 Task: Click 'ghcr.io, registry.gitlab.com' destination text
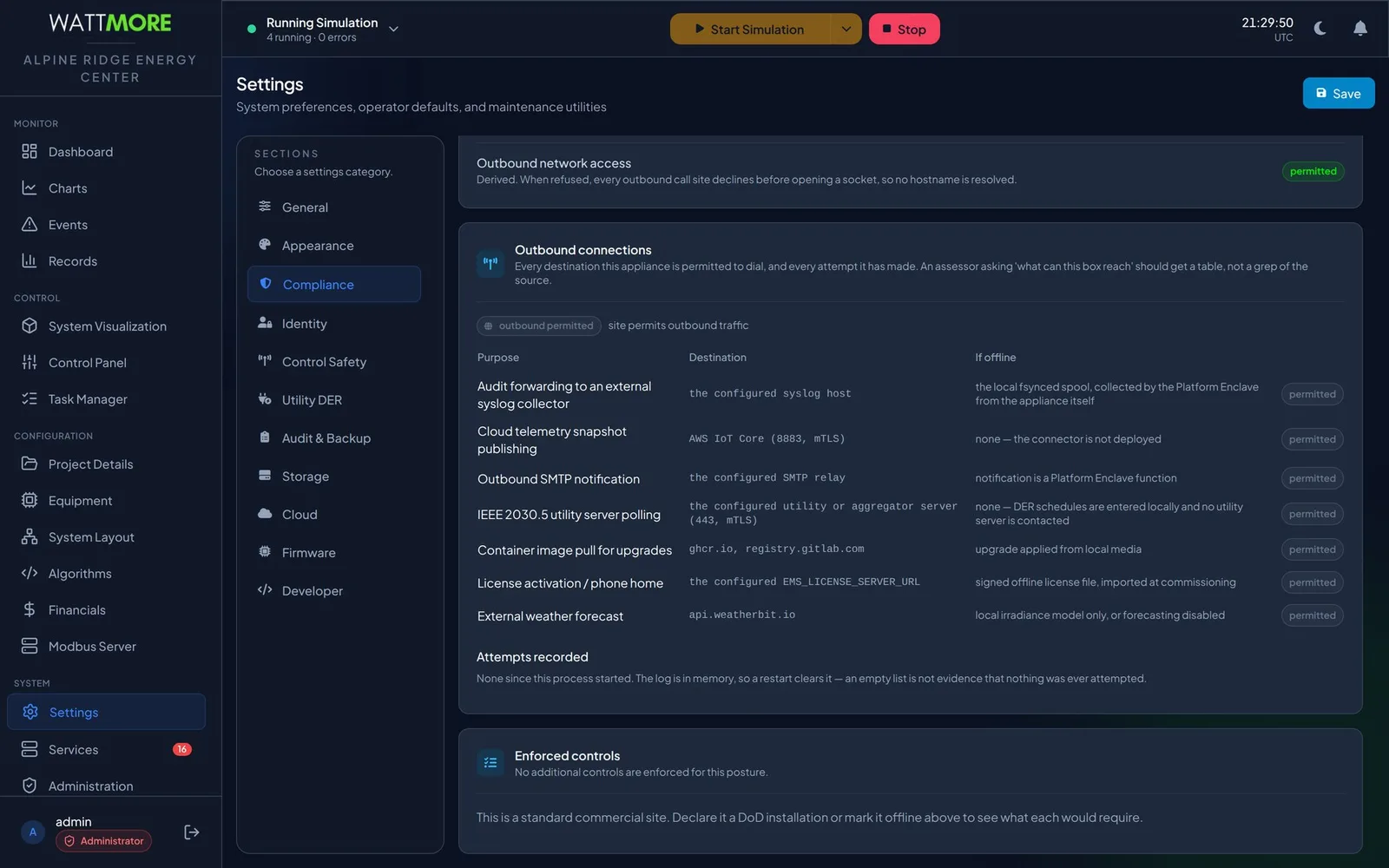tap(776, 549)
